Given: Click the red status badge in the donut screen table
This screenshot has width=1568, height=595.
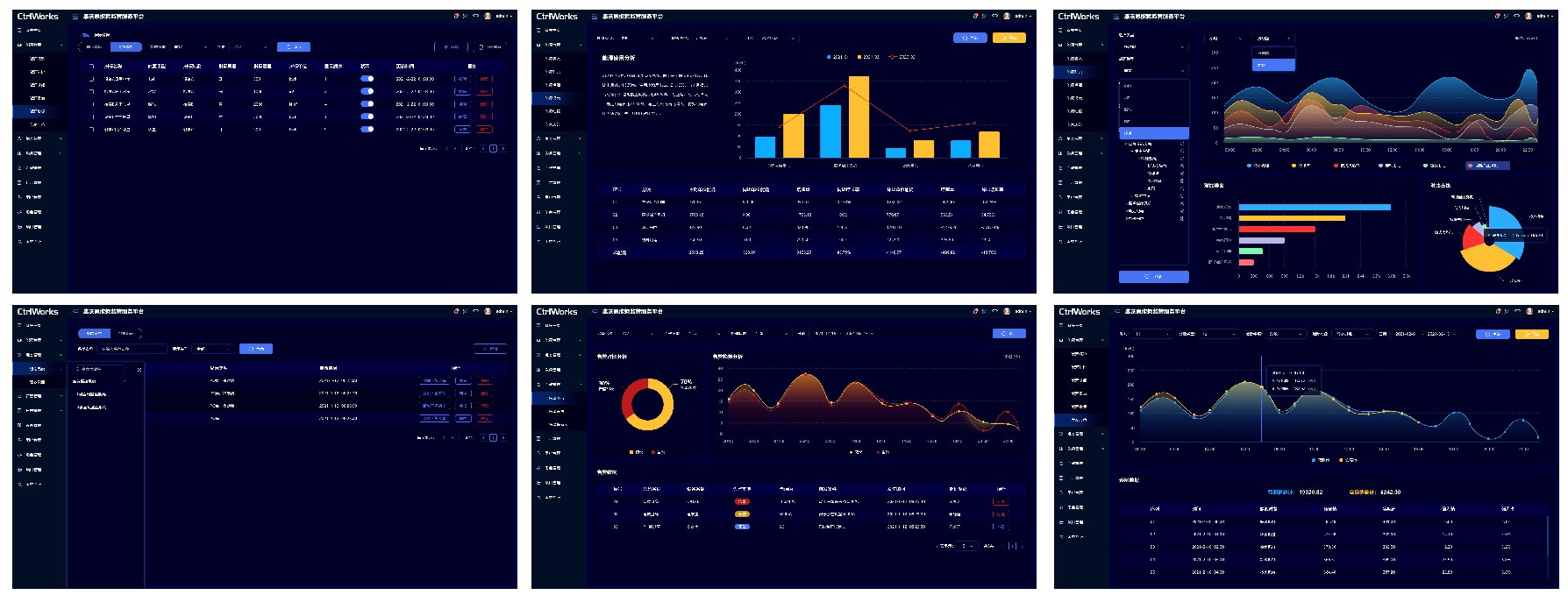Looking at the screenshot, I should (x=742, y=502).
